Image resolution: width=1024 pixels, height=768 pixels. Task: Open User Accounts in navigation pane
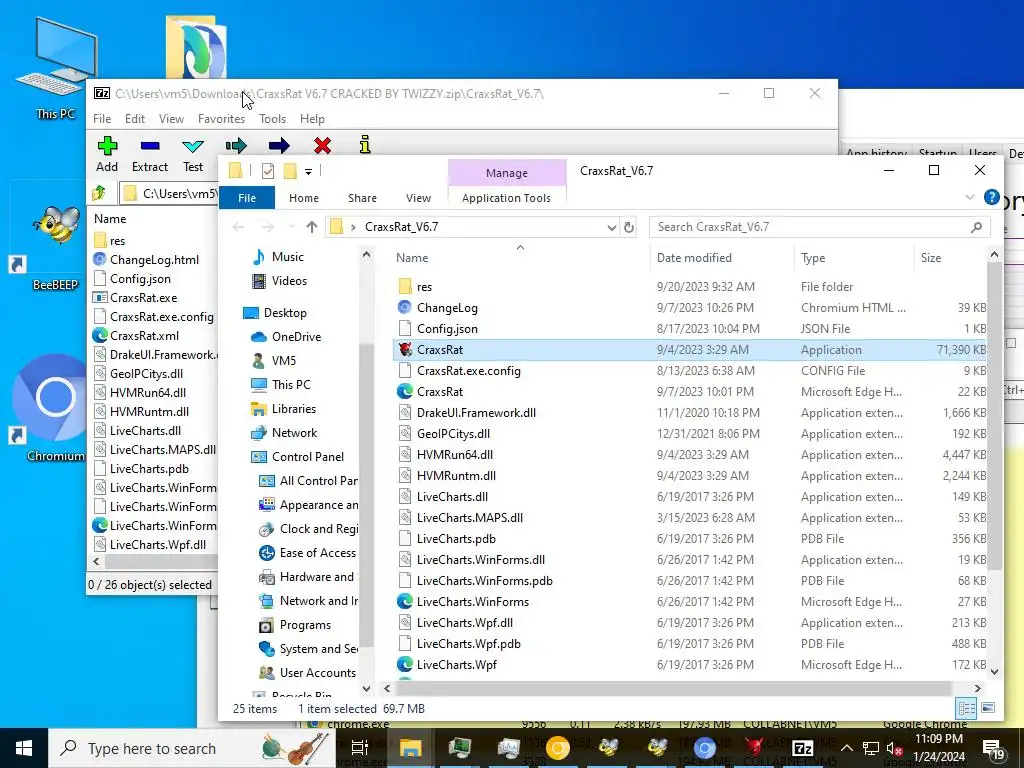click(318, 673)
